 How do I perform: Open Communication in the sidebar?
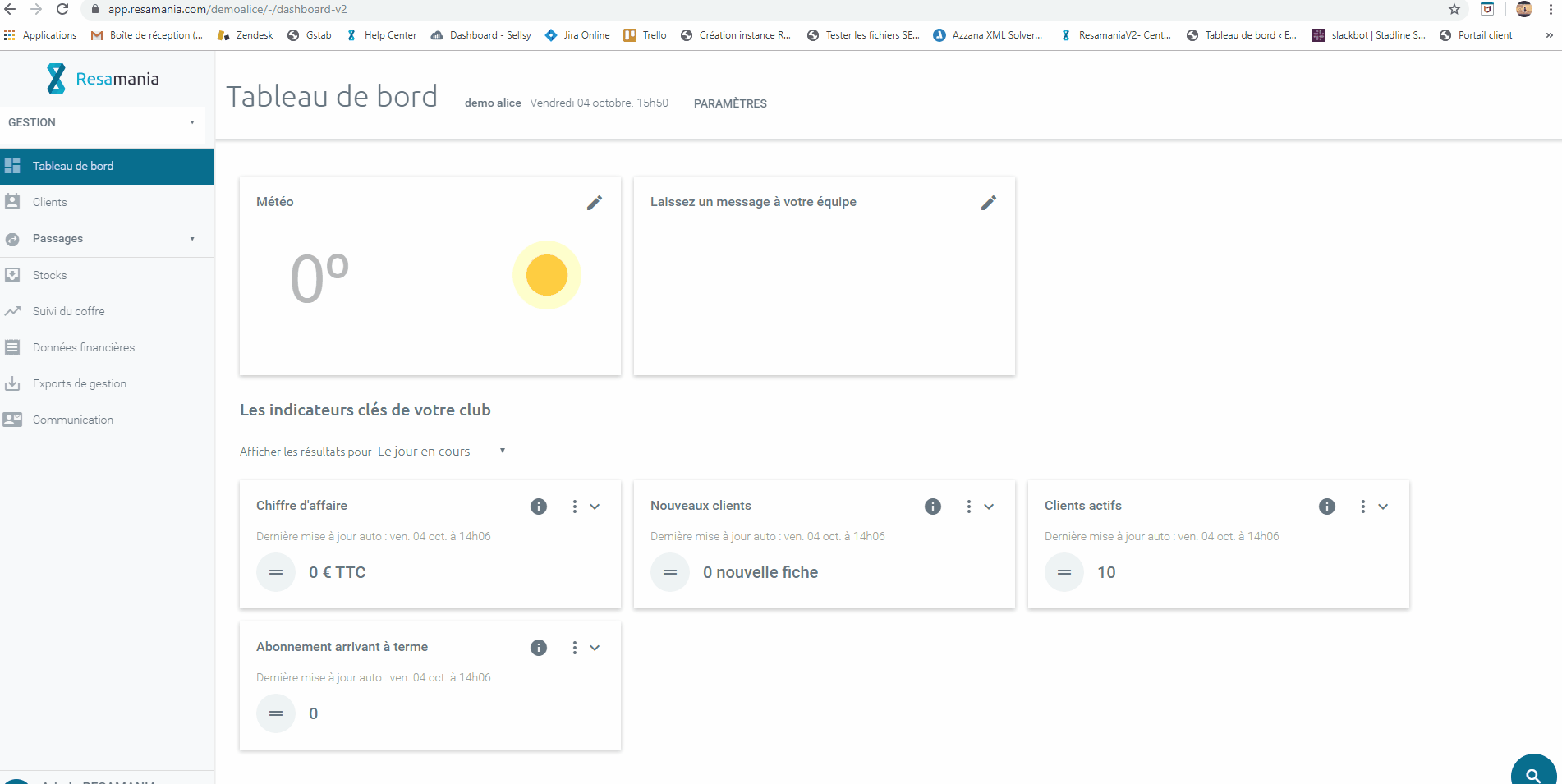pos(107,420)
